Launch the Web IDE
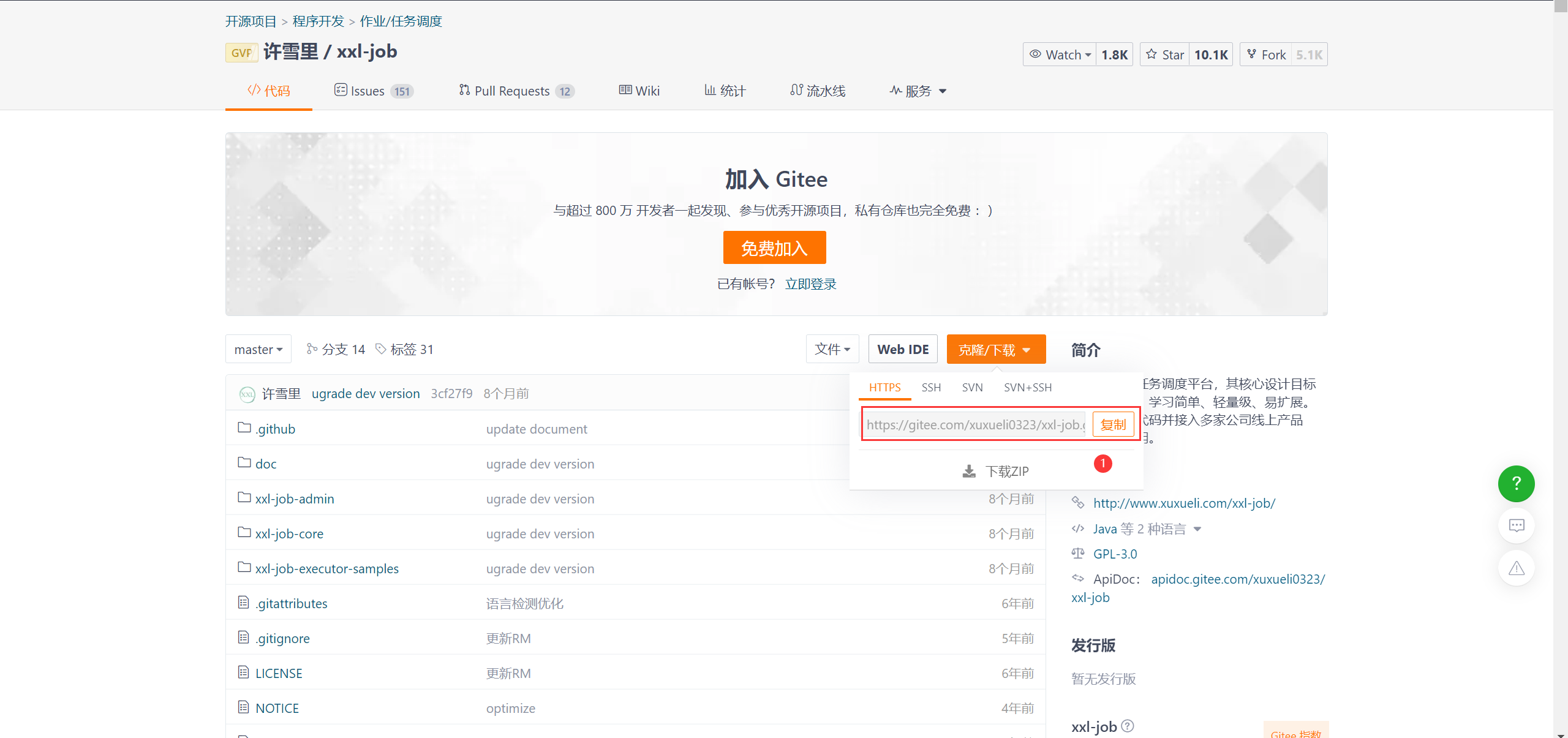Viewport: 1568px width, 738px height. (x=903, y=349)
